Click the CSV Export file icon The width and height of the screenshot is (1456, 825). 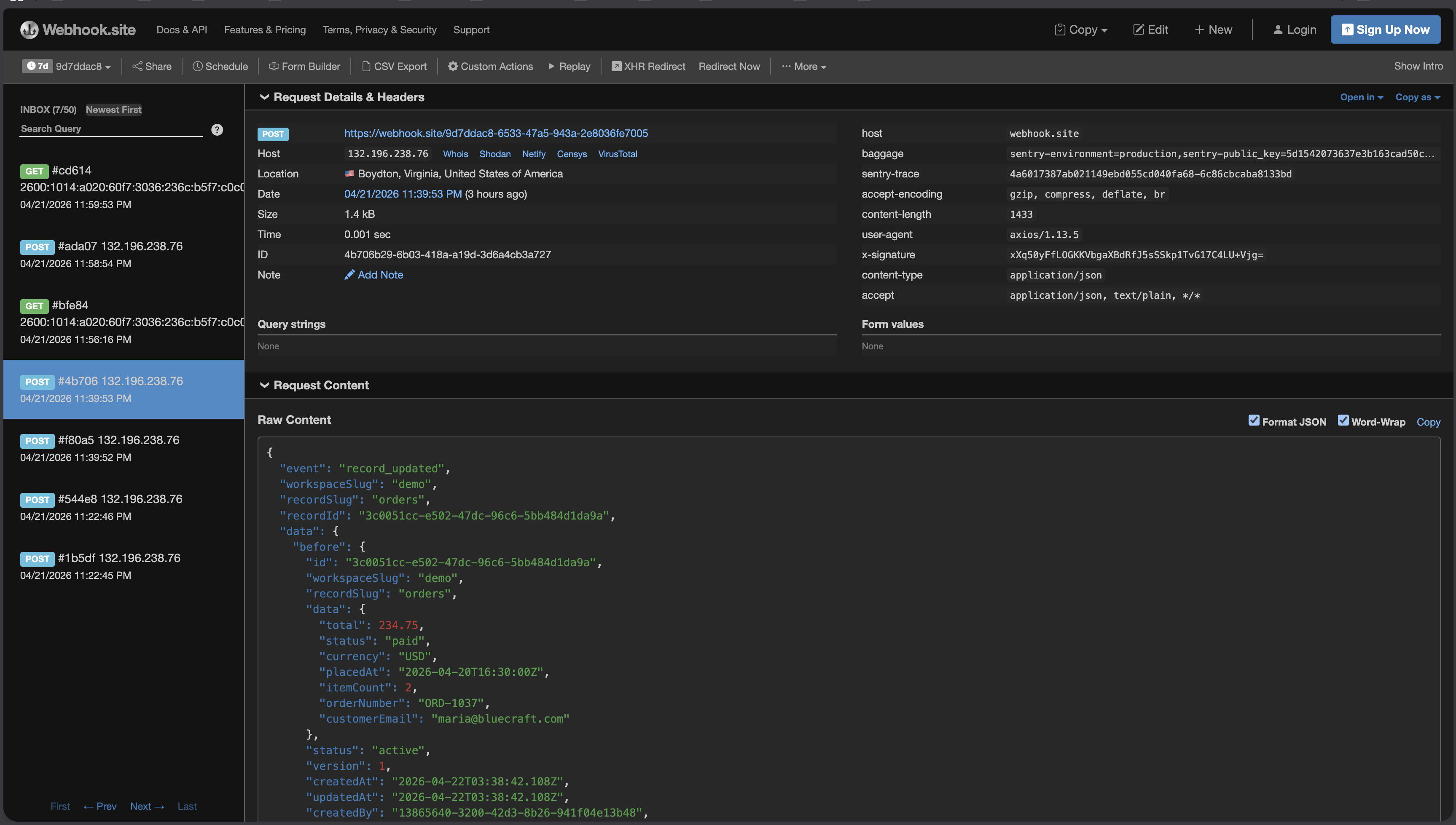(366, 66)
